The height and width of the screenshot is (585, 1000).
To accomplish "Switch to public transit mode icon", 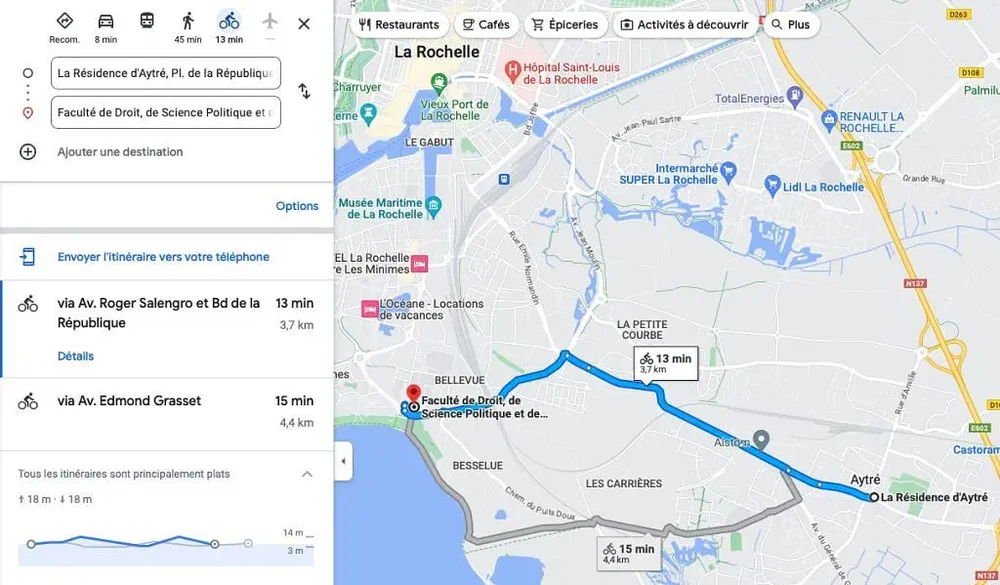I will click(147, 21).
